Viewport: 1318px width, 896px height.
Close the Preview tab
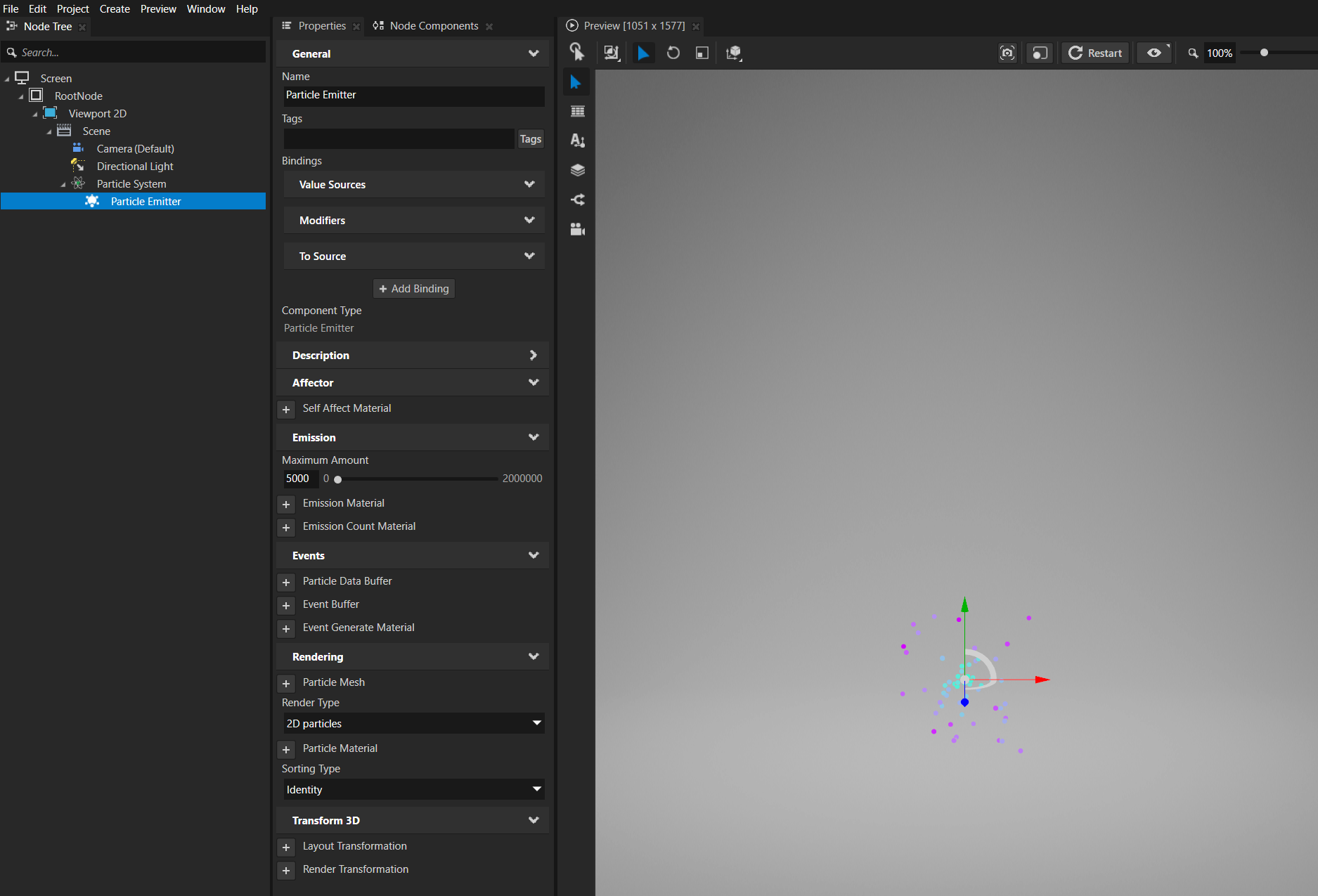pyautogui.click(x=696, y=27)
